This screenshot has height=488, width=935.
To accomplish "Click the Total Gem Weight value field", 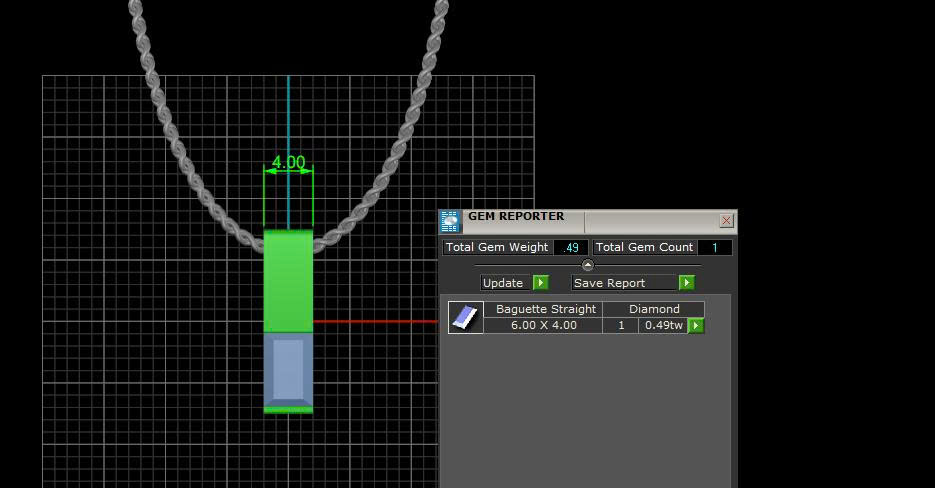I will pos(571,248).
